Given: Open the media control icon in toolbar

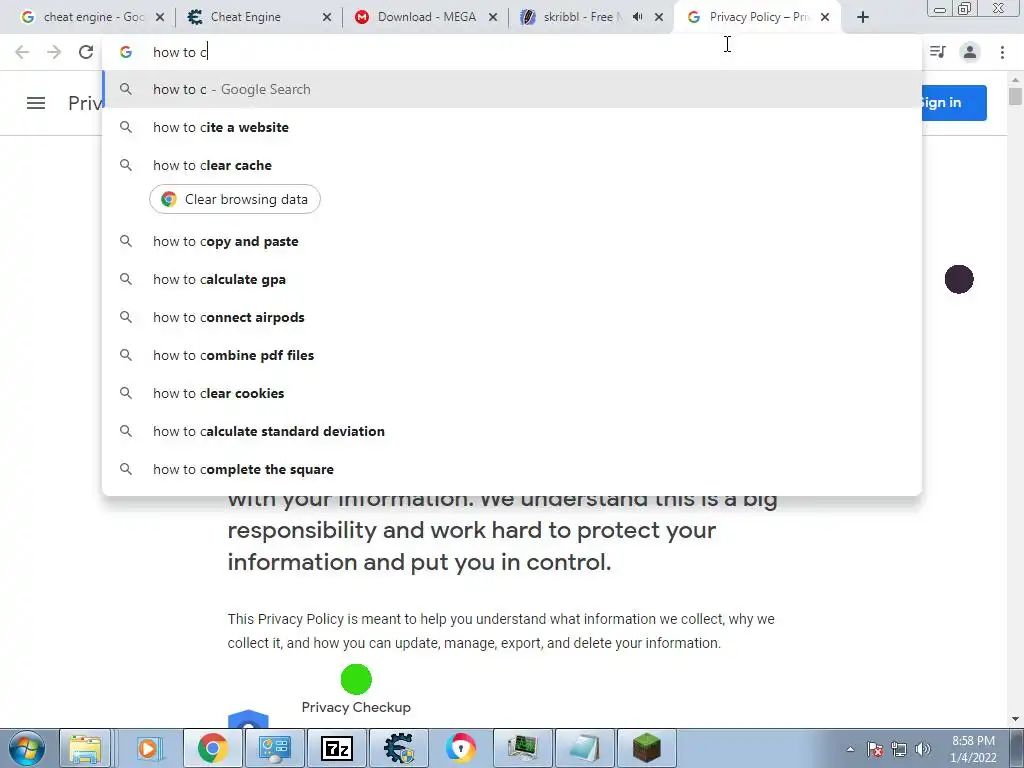Looking at the screenshot, I should (938, 52).
